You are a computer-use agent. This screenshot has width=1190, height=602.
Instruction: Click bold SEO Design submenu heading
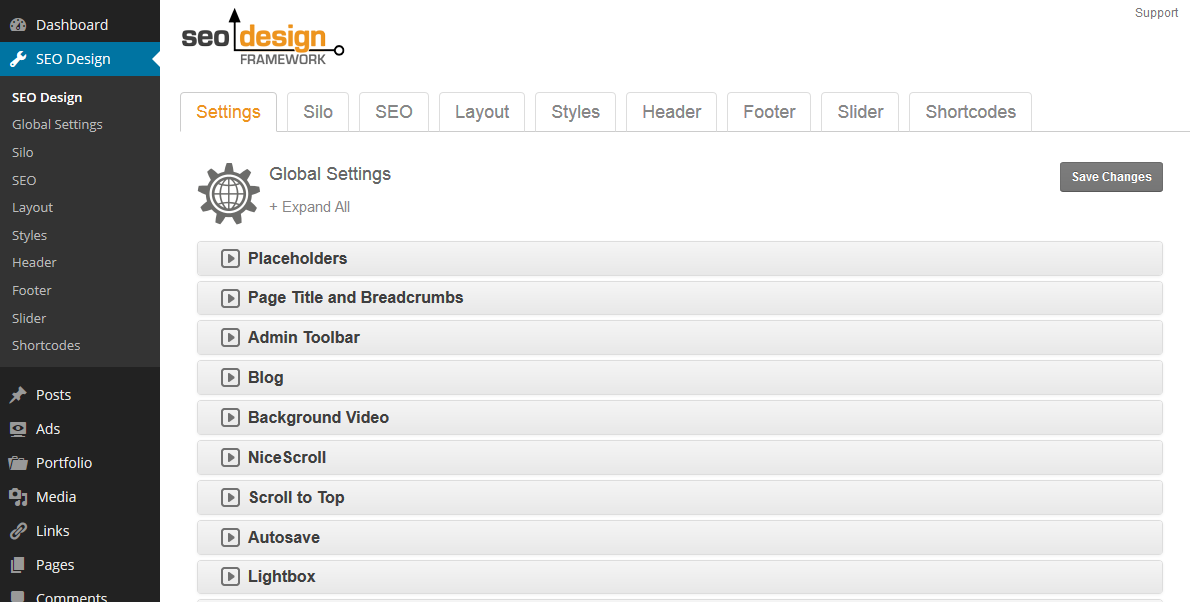pos(47,97)
